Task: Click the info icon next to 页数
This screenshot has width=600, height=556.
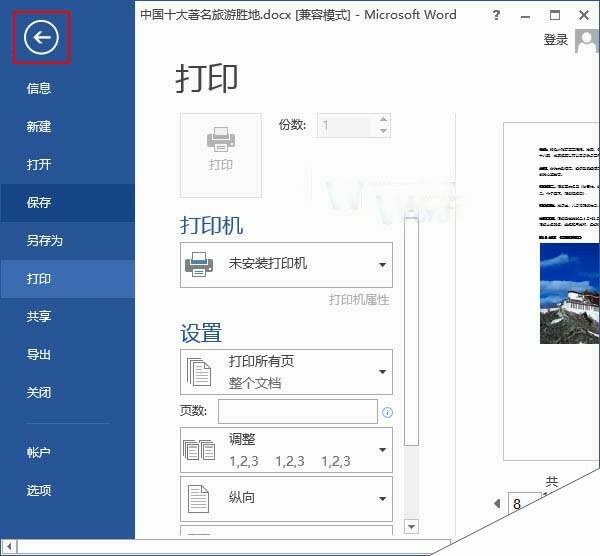Action: click(387, 412)
